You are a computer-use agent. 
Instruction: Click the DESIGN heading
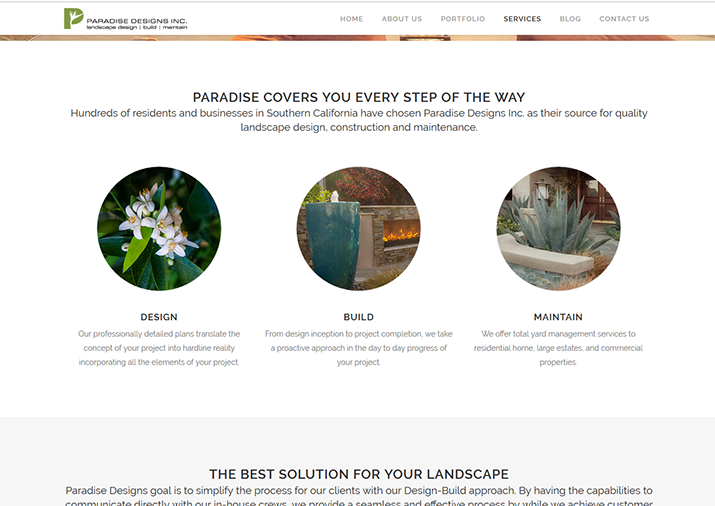pos(159,317)
